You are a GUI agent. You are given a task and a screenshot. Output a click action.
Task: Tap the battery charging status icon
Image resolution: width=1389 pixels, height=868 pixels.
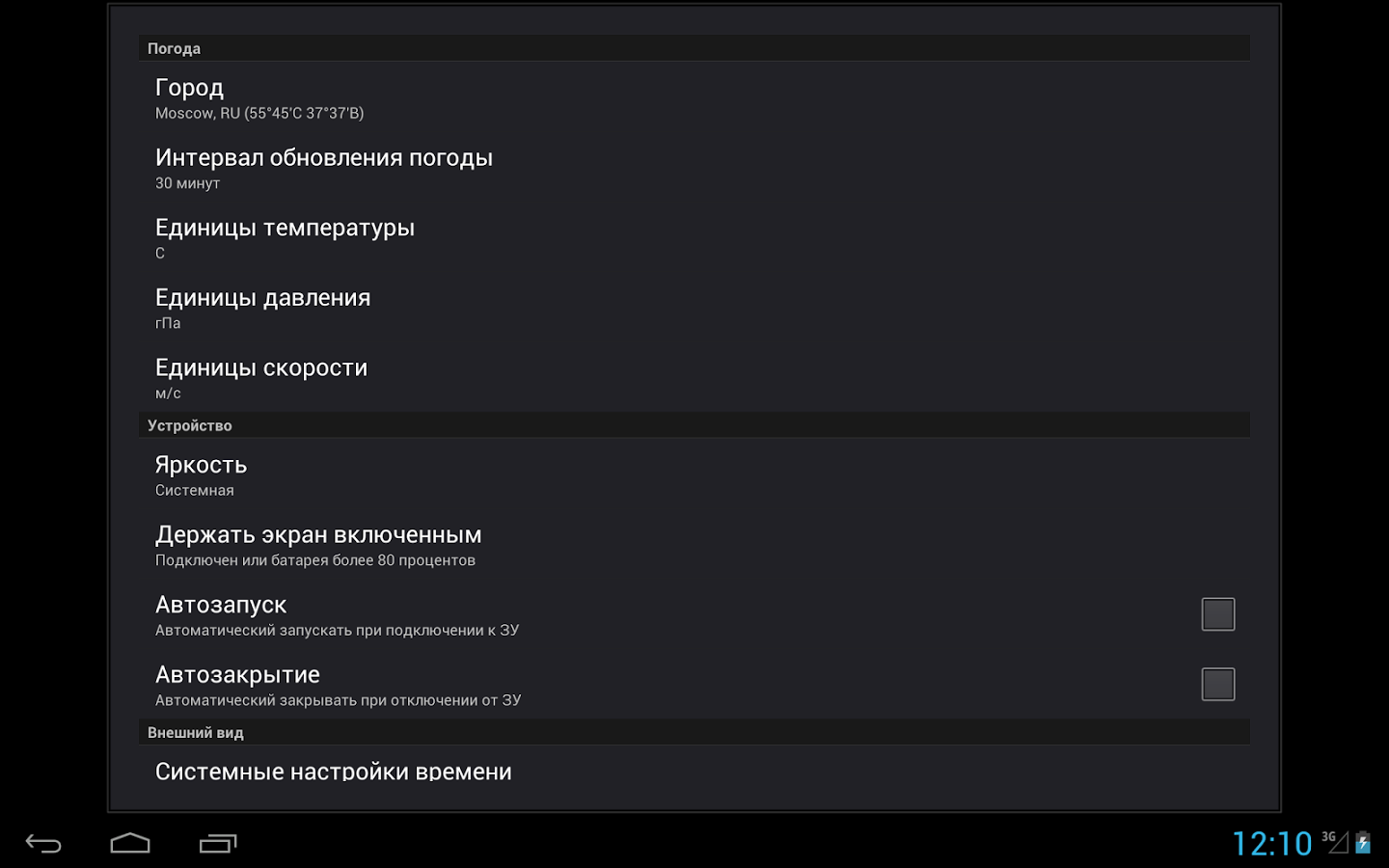point(1363,843)
